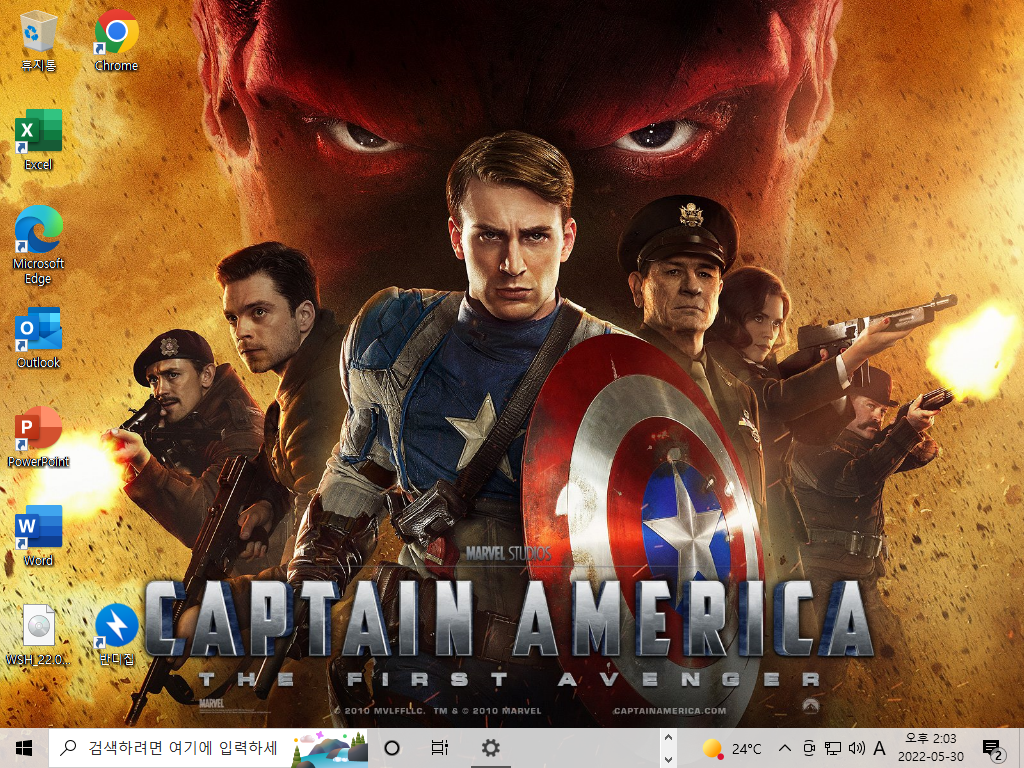The image size is (1024, 768).
Task: Launch Chrome from the desktop
Action: click(x=116, y=41)
